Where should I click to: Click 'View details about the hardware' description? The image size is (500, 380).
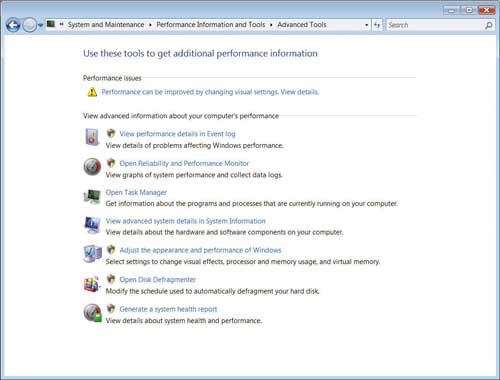pyautogui.click(x=224, y=232)
